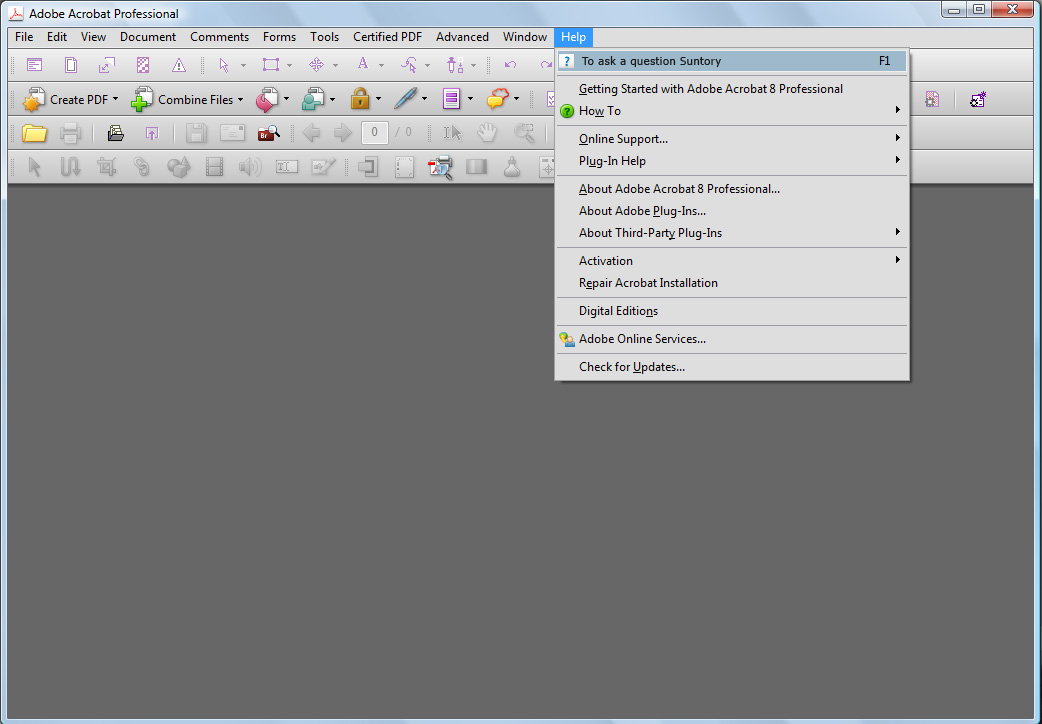Expand the How To submenu
The image size is (1042, 724).
click(x=732, y=111)
